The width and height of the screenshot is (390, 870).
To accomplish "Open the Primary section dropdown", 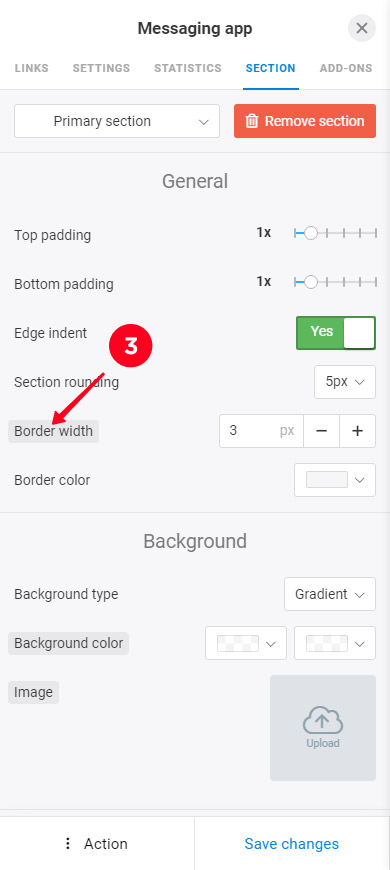I will tap(117, 121).
